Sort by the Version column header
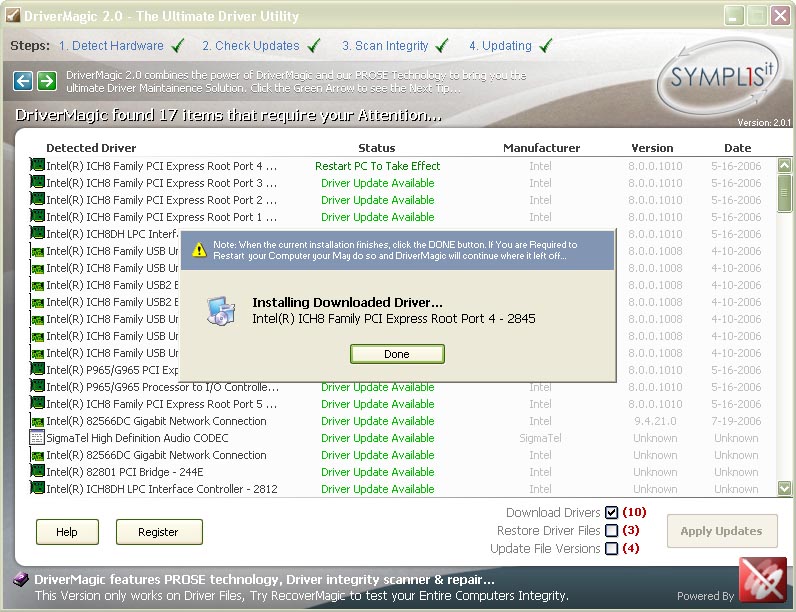The height and width of the screenshot is (612, 796). (x=652, y=148)
